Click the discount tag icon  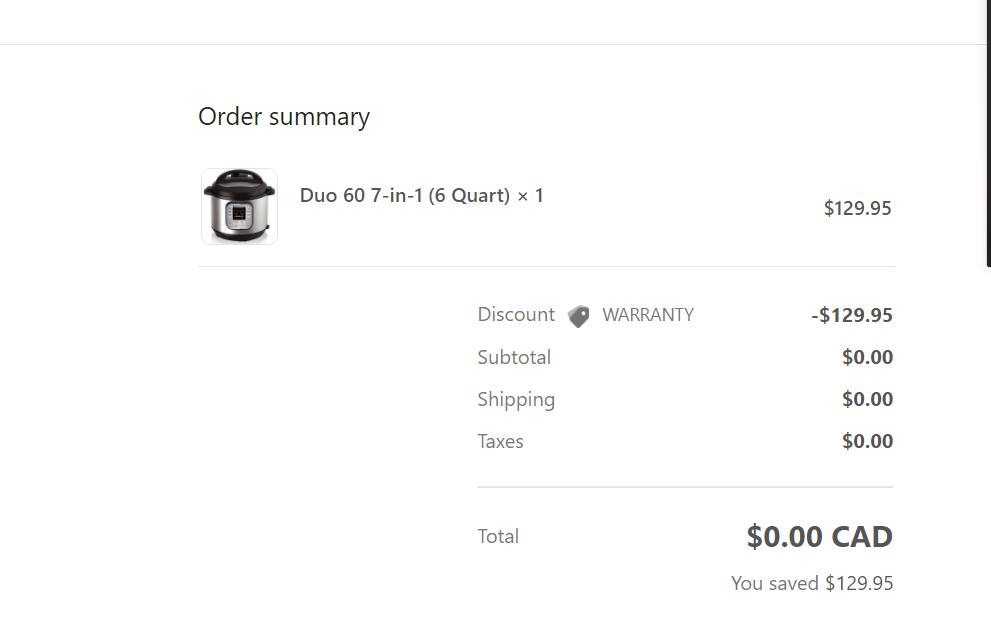pos(578,316)
